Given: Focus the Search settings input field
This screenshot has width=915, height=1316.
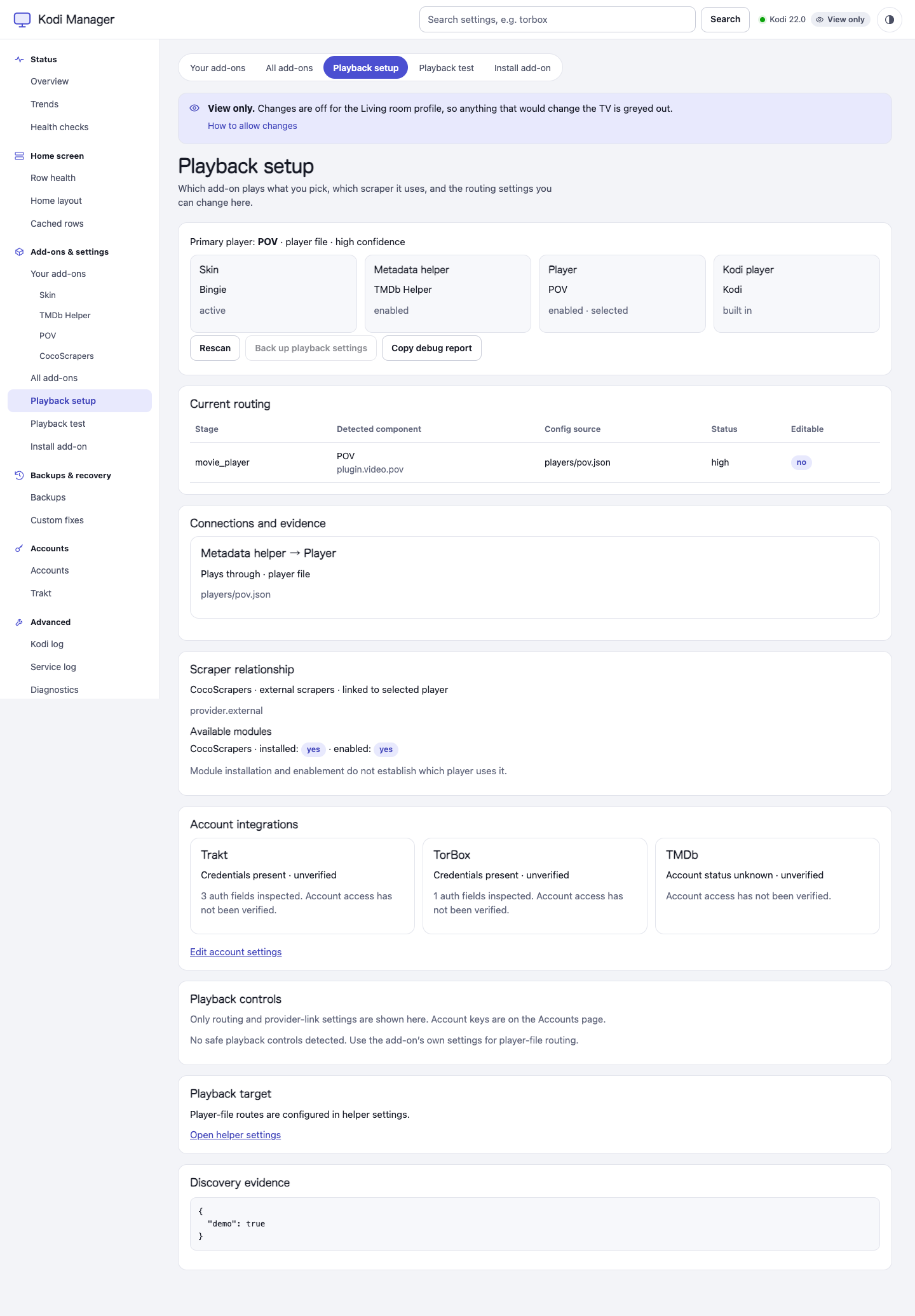Looking at the screenshot, I should pyautogui.click(x=557, y=20).
